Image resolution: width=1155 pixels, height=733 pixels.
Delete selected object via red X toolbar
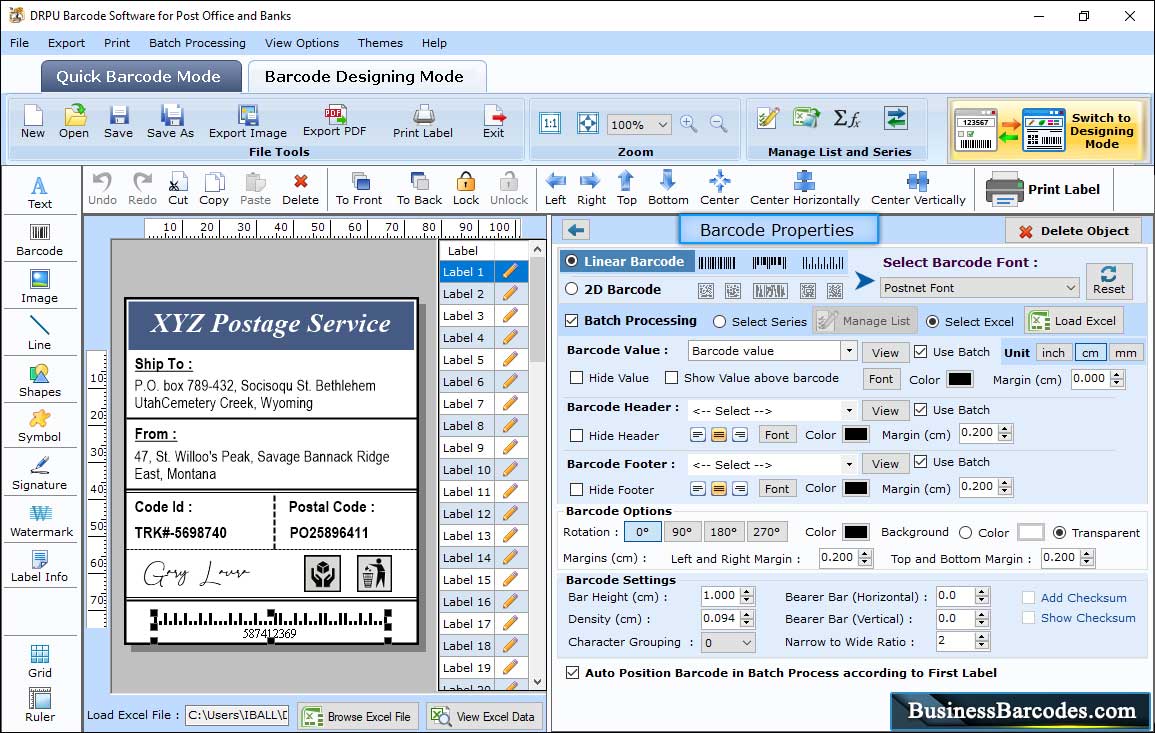pos(301,189)
